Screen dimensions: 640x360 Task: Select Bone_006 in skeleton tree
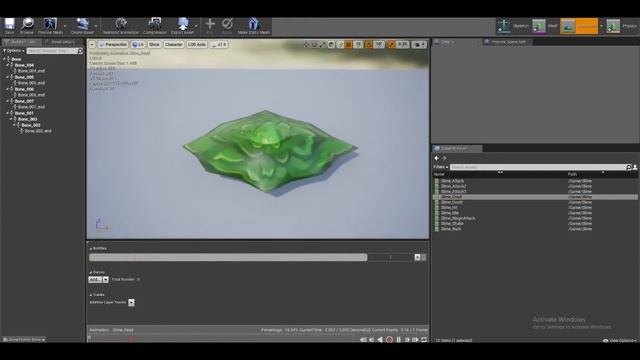point(24,89)
